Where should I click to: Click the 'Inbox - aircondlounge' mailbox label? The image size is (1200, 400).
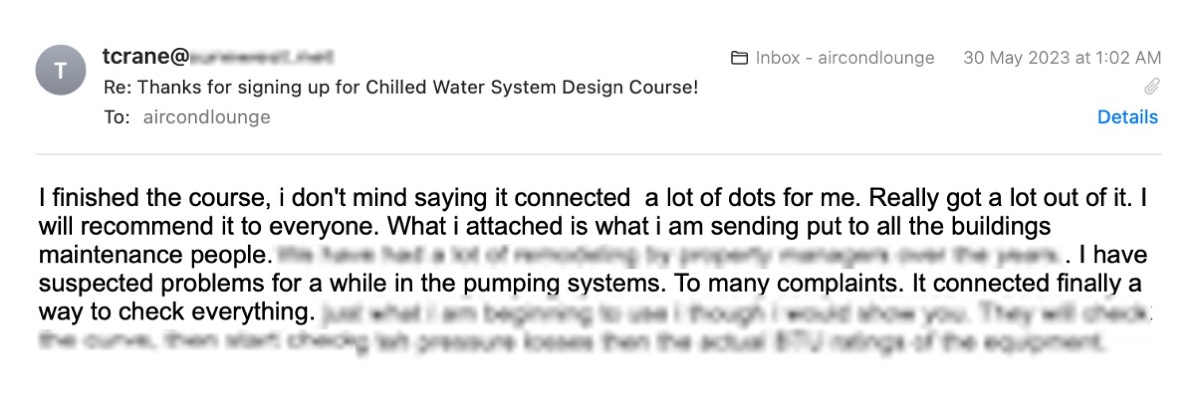(x=845, y=58)
